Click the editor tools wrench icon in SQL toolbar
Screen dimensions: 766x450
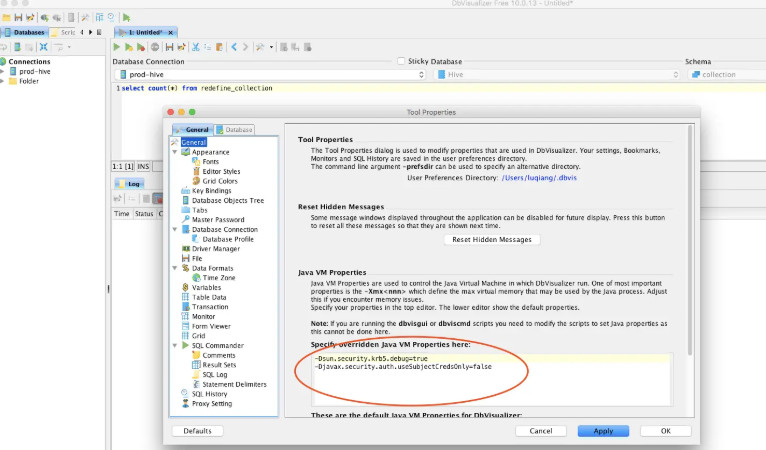pyautogui.click(x=260, y=47)
